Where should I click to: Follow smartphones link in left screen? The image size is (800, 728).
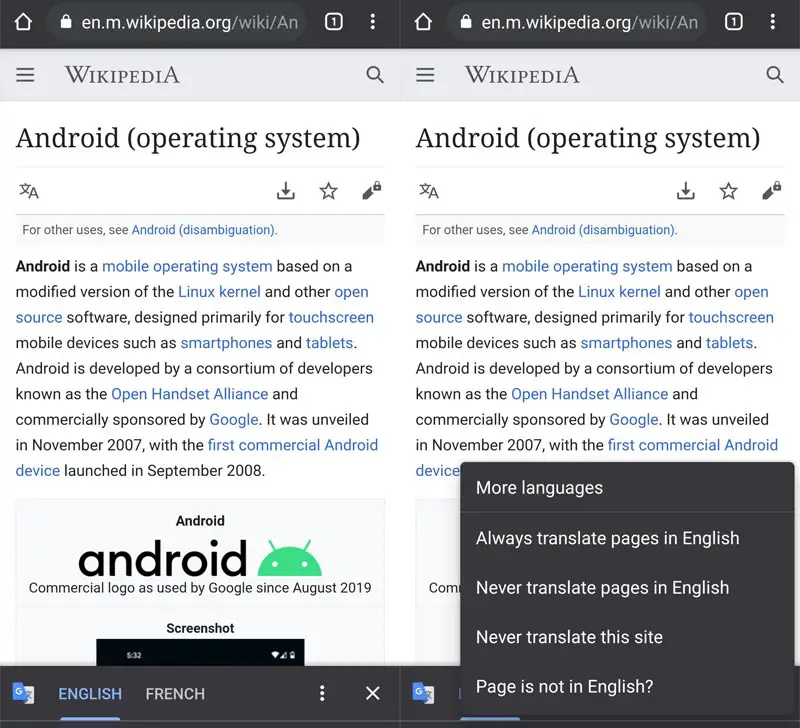pyautogui.click(x=226, y=343)
